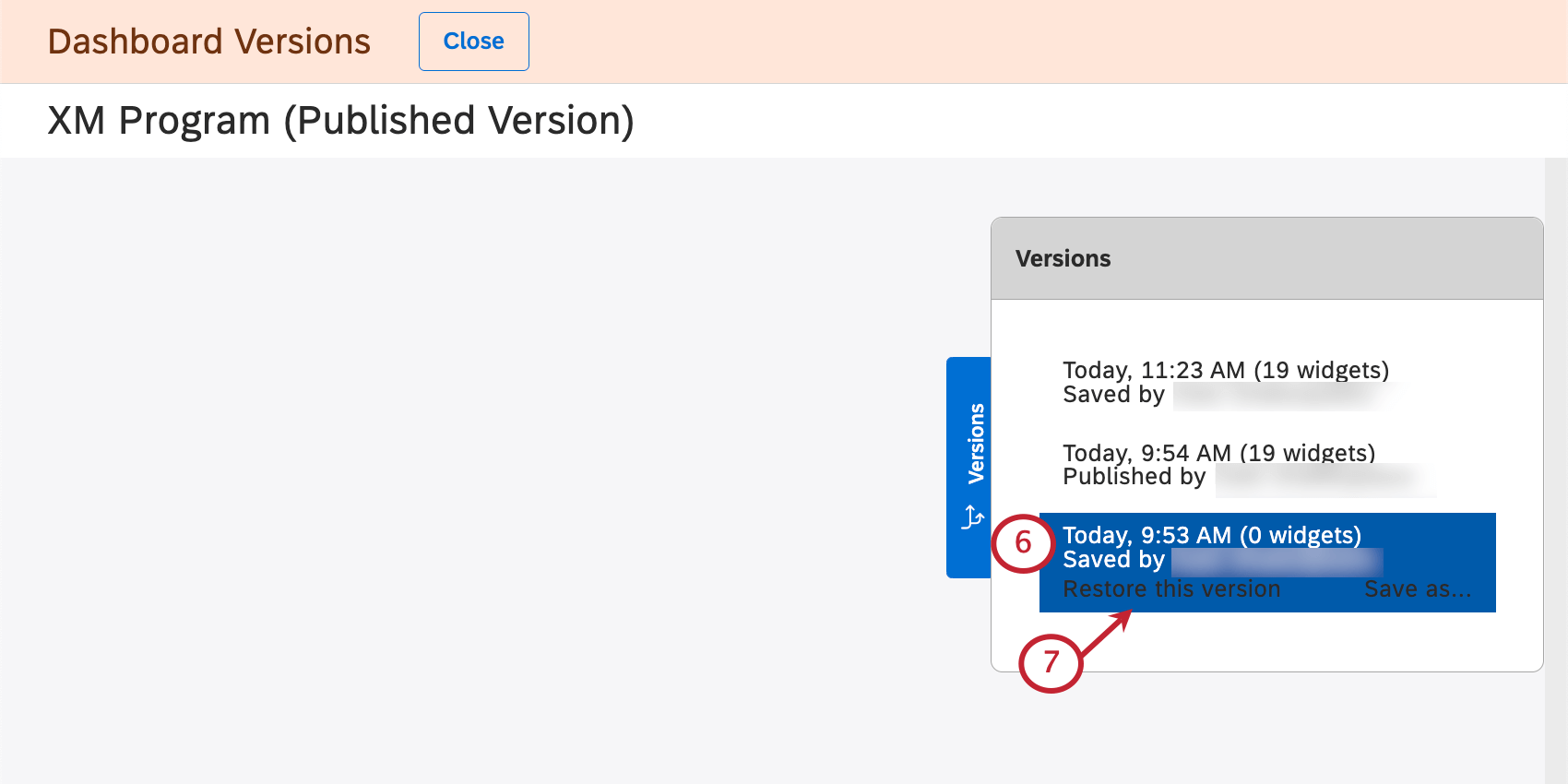Click Saved by on the 11:23 AM entry
This screenshot has height=784, width=1568.
coord(1113,394)
